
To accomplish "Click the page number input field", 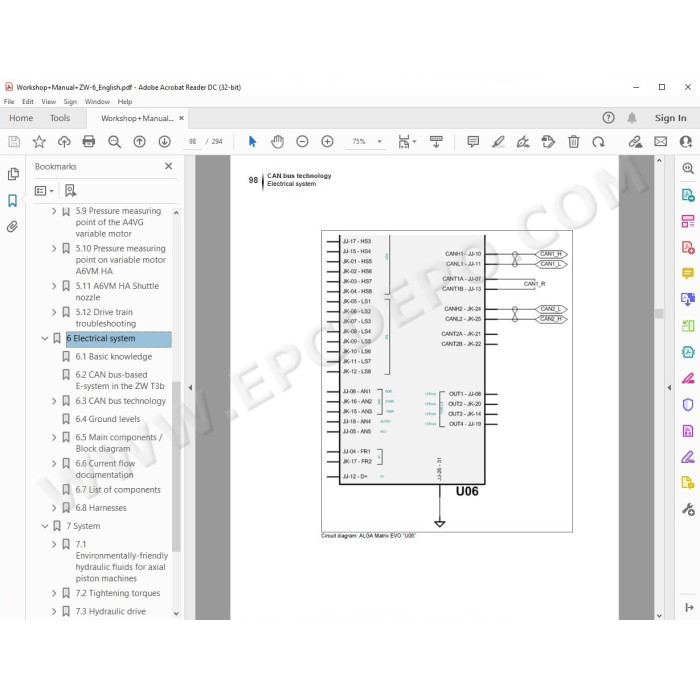I will click(x=192, y=142).
